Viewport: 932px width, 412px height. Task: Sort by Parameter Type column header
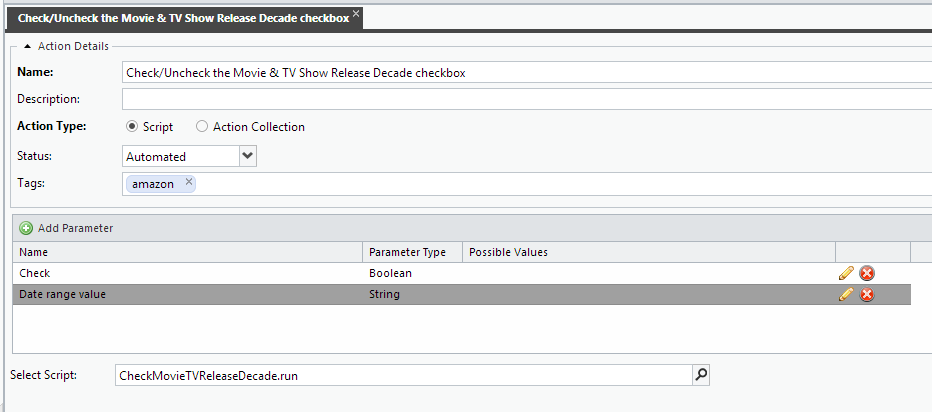(408, 252)
